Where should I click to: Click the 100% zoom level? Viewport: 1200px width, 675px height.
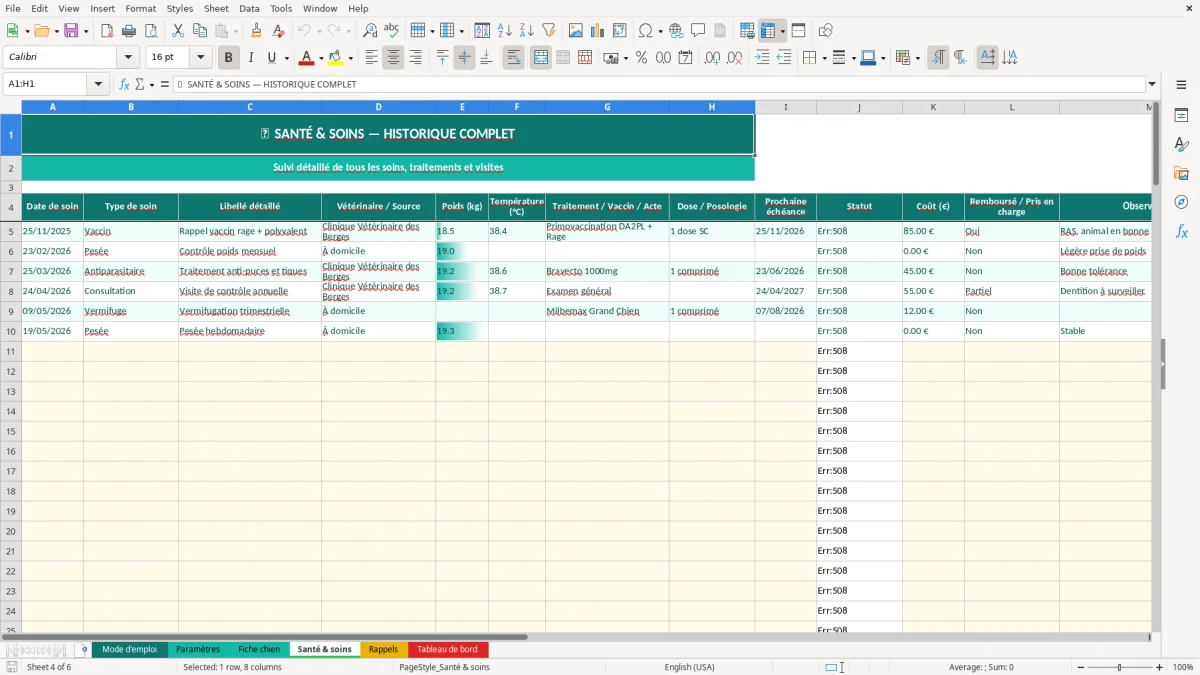pyautogui.click(x=1183, y=667)
